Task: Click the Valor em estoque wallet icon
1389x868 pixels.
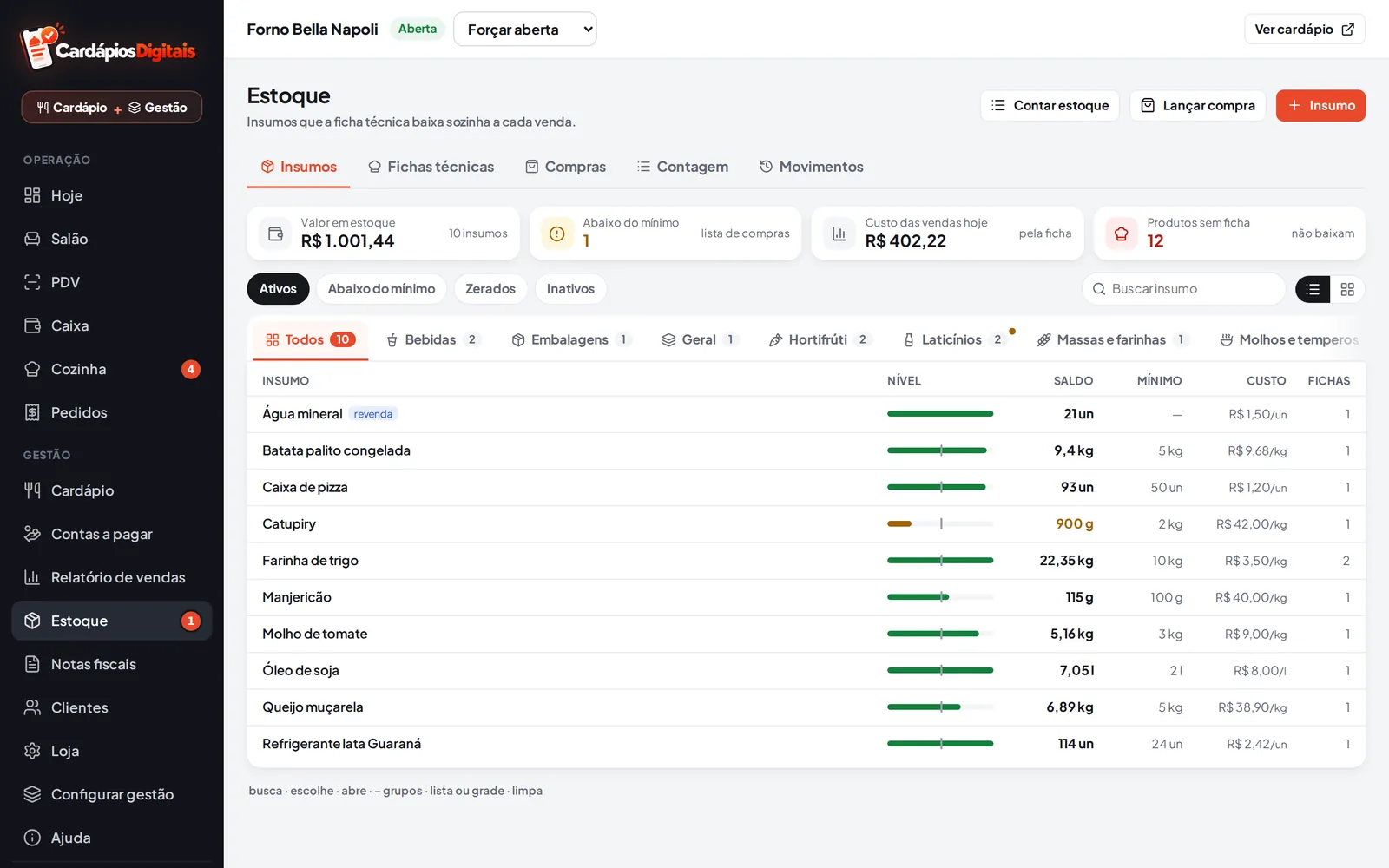Action: click(275, 233)
